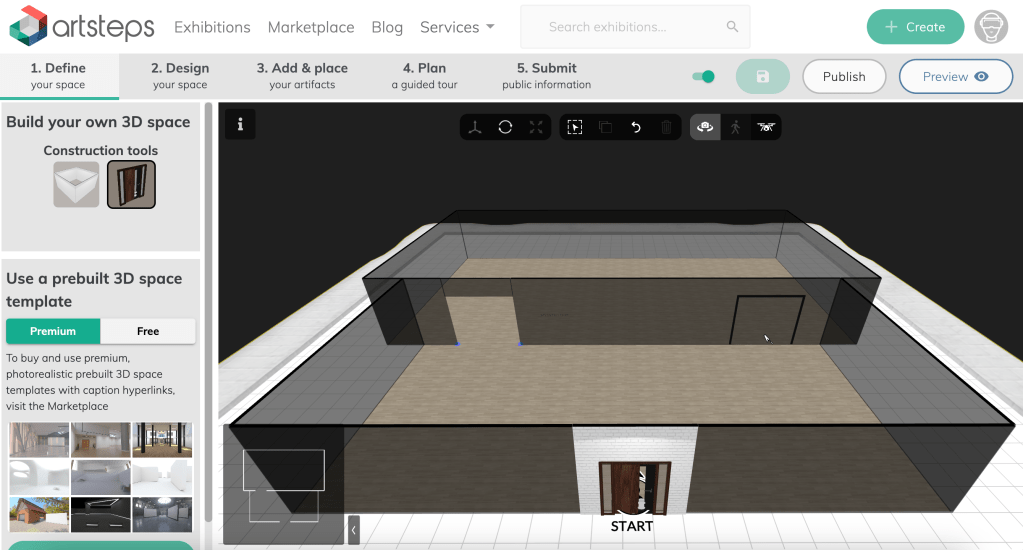Switch to drone fly camera mode
The height and width of the screenshot is (550, 1023).
click(x=766, y=127)
